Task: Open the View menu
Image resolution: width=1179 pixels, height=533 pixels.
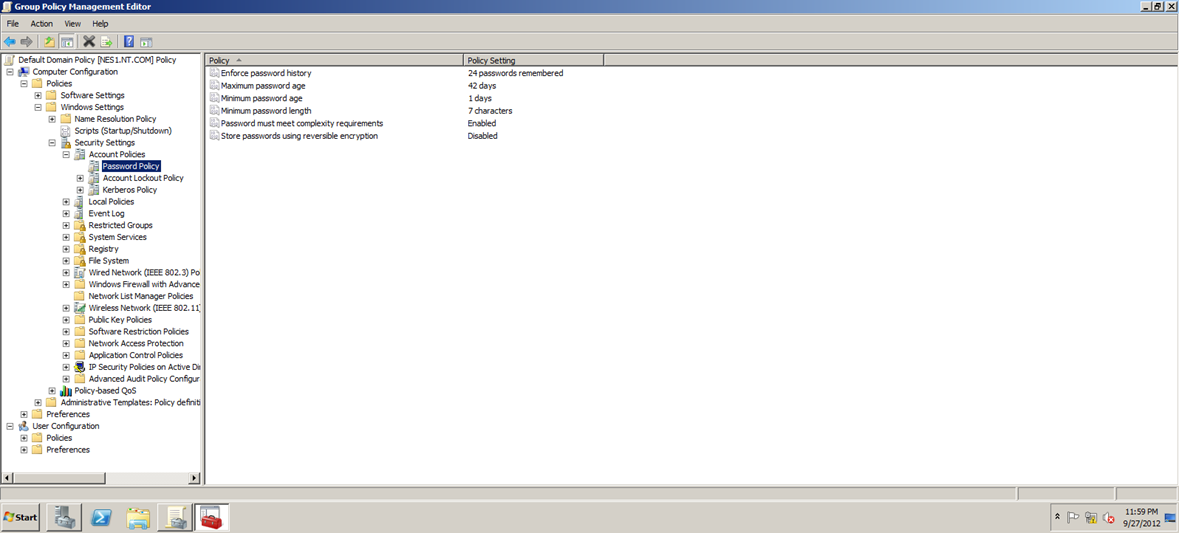Action: [73, 24]
